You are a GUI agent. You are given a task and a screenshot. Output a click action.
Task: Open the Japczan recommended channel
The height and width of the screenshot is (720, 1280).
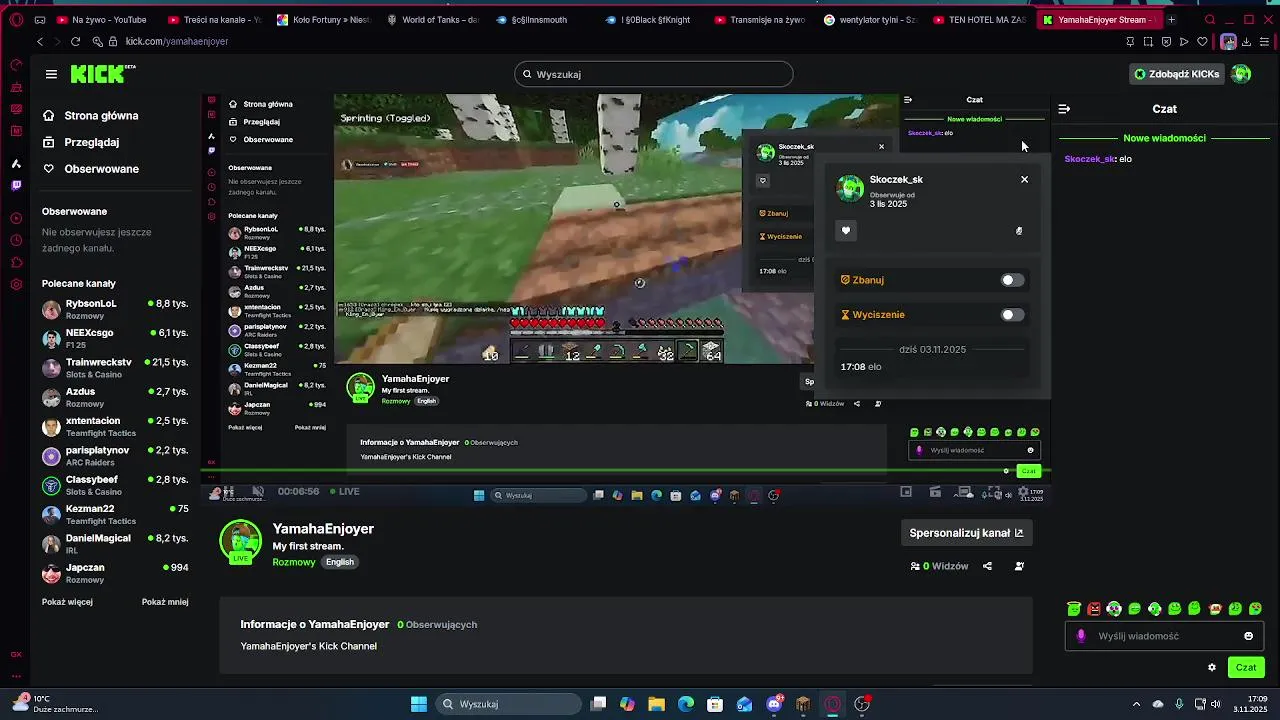[x=115, y=573]
